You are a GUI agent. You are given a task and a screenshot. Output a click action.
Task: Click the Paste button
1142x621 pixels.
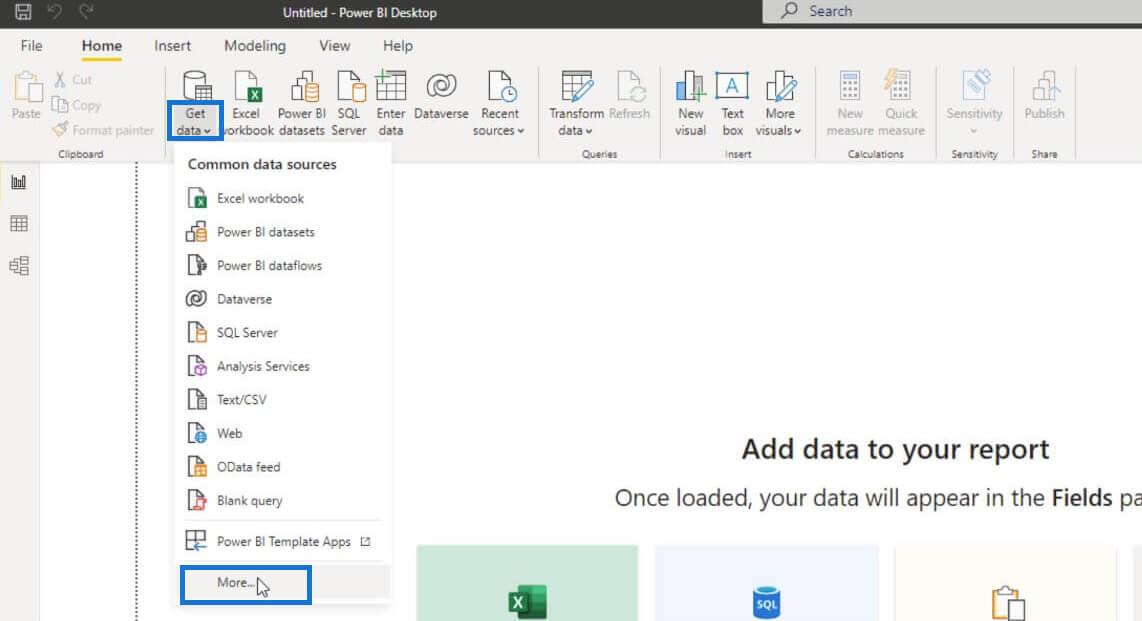click(26, 95)
